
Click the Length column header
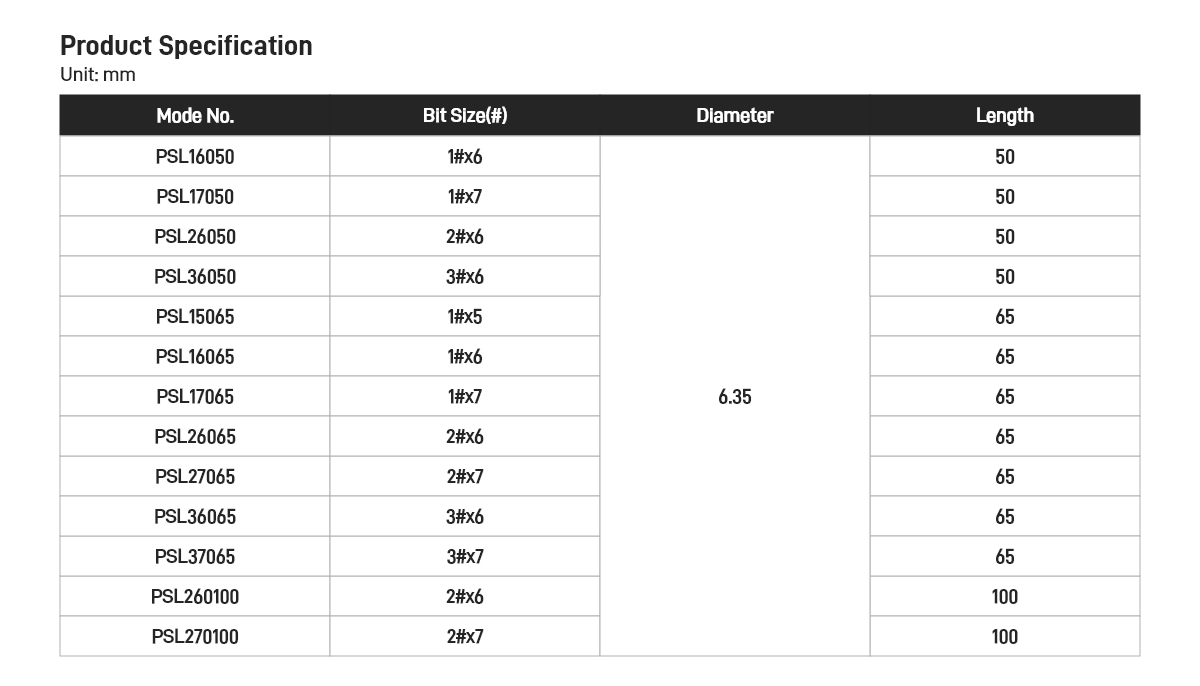(x=1005, y=116)
